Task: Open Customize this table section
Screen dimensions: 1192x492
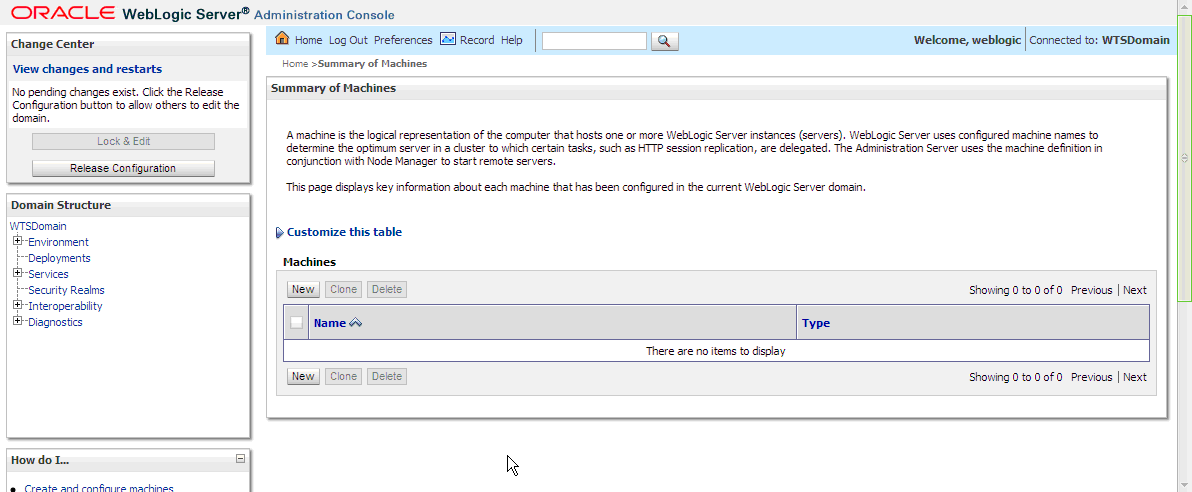Action: 344,232
